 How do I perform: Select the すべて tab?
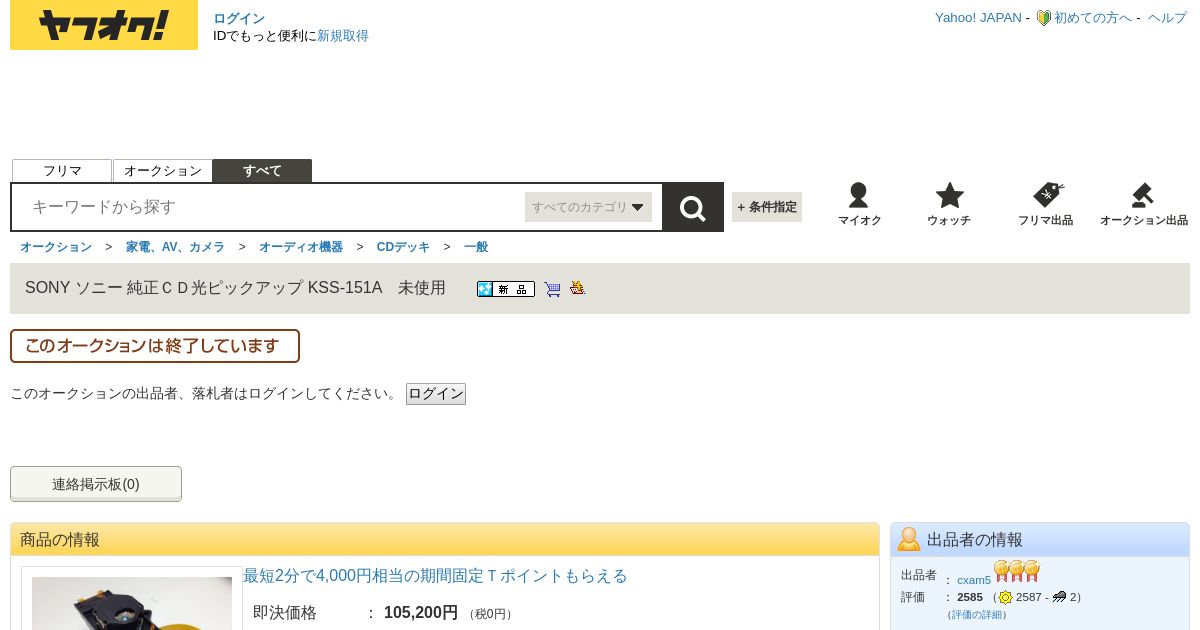tap(262, 171)
